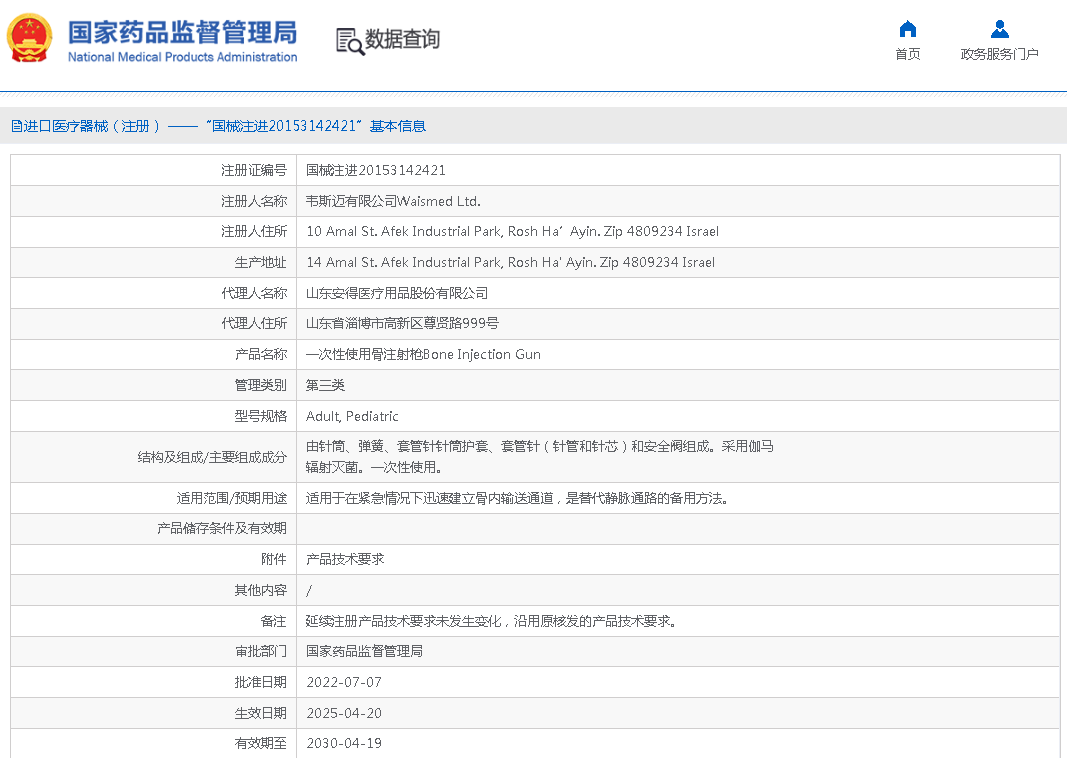The image size is (1067, 758).
Task: Click approval date 2022-07-07
Action: pos(344,682)
